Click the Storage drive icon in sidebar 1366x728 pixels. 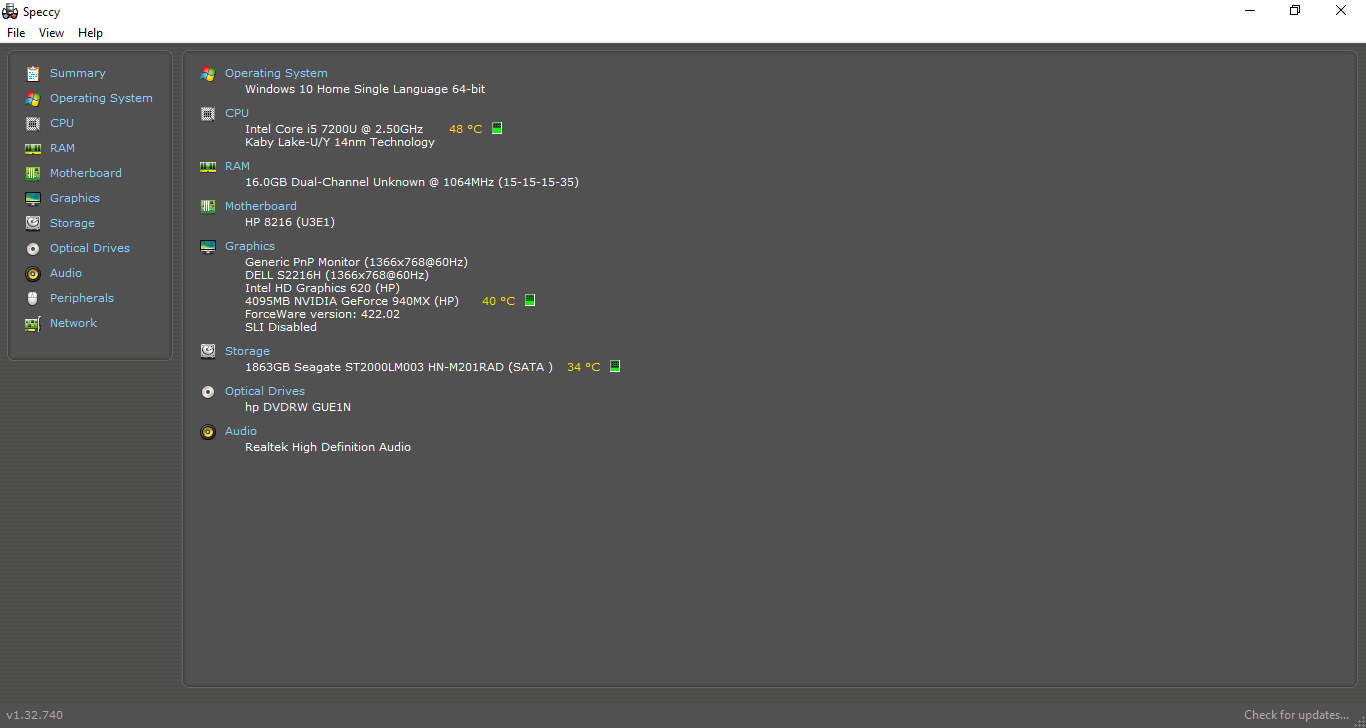[33, 223]
